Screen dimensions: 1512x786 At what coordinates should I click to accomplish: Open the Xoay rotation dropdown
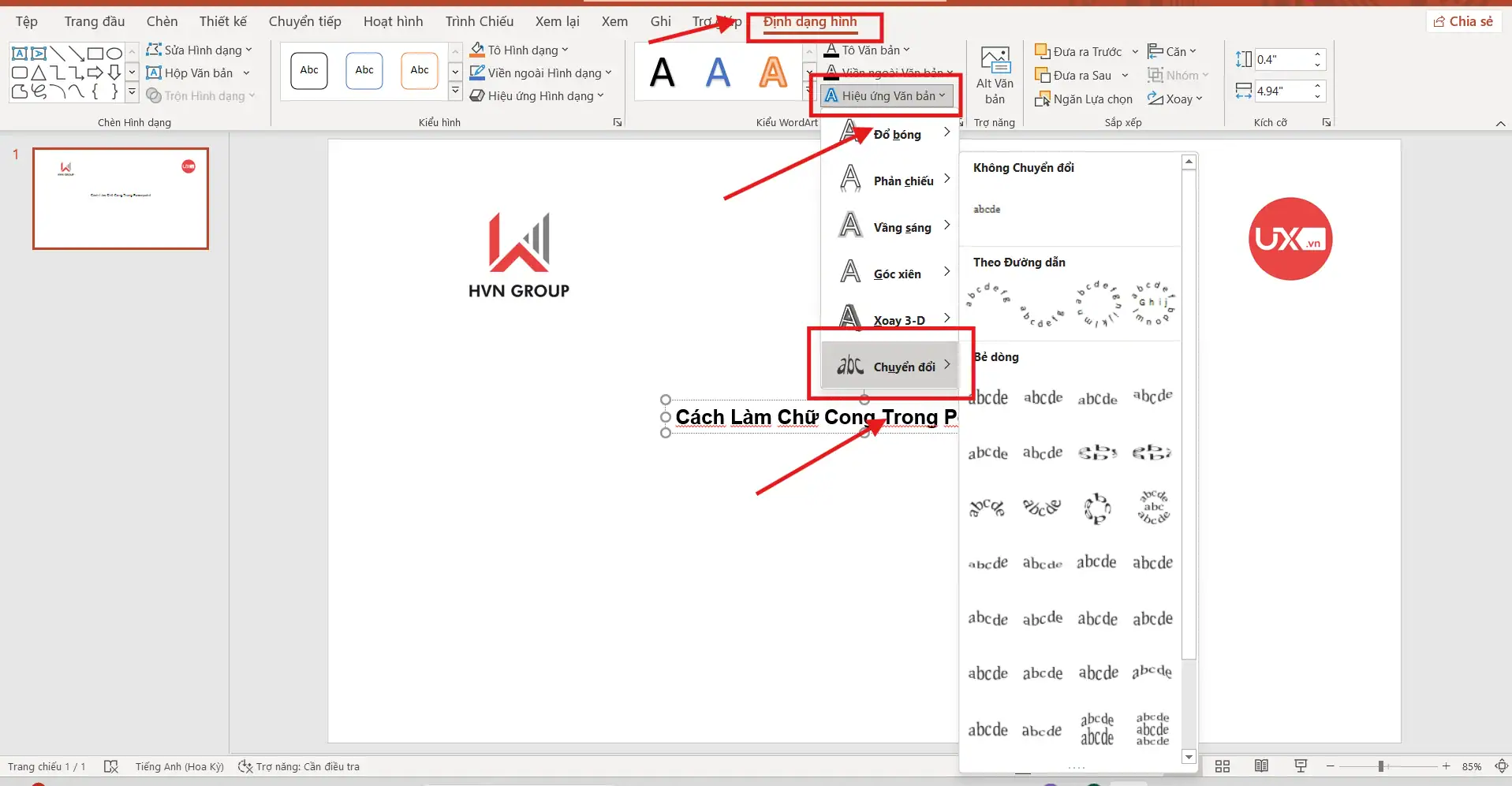(1176, 99)
